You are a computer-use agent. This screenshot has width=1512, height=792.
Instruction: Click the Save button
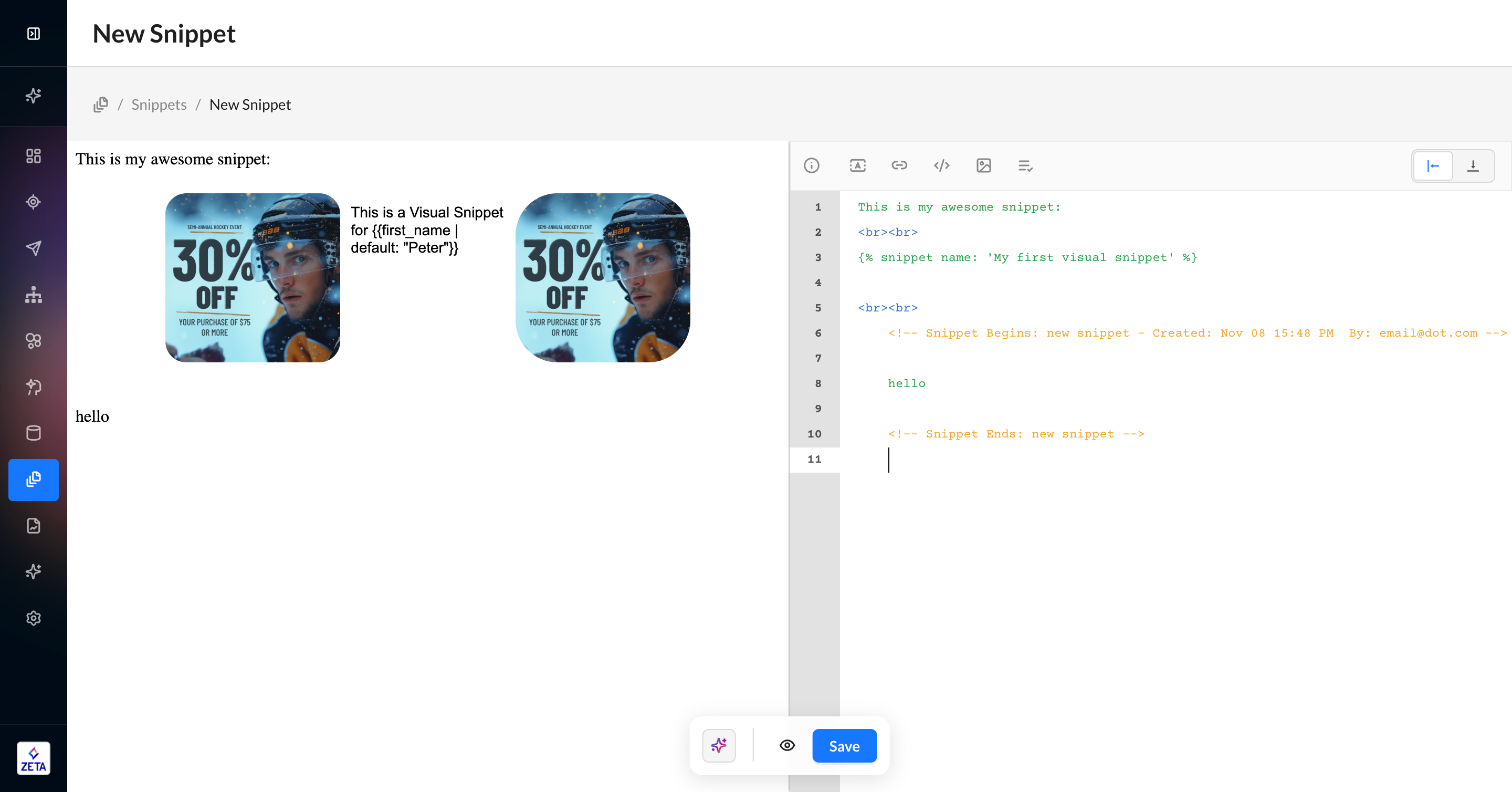pos(844,746)
